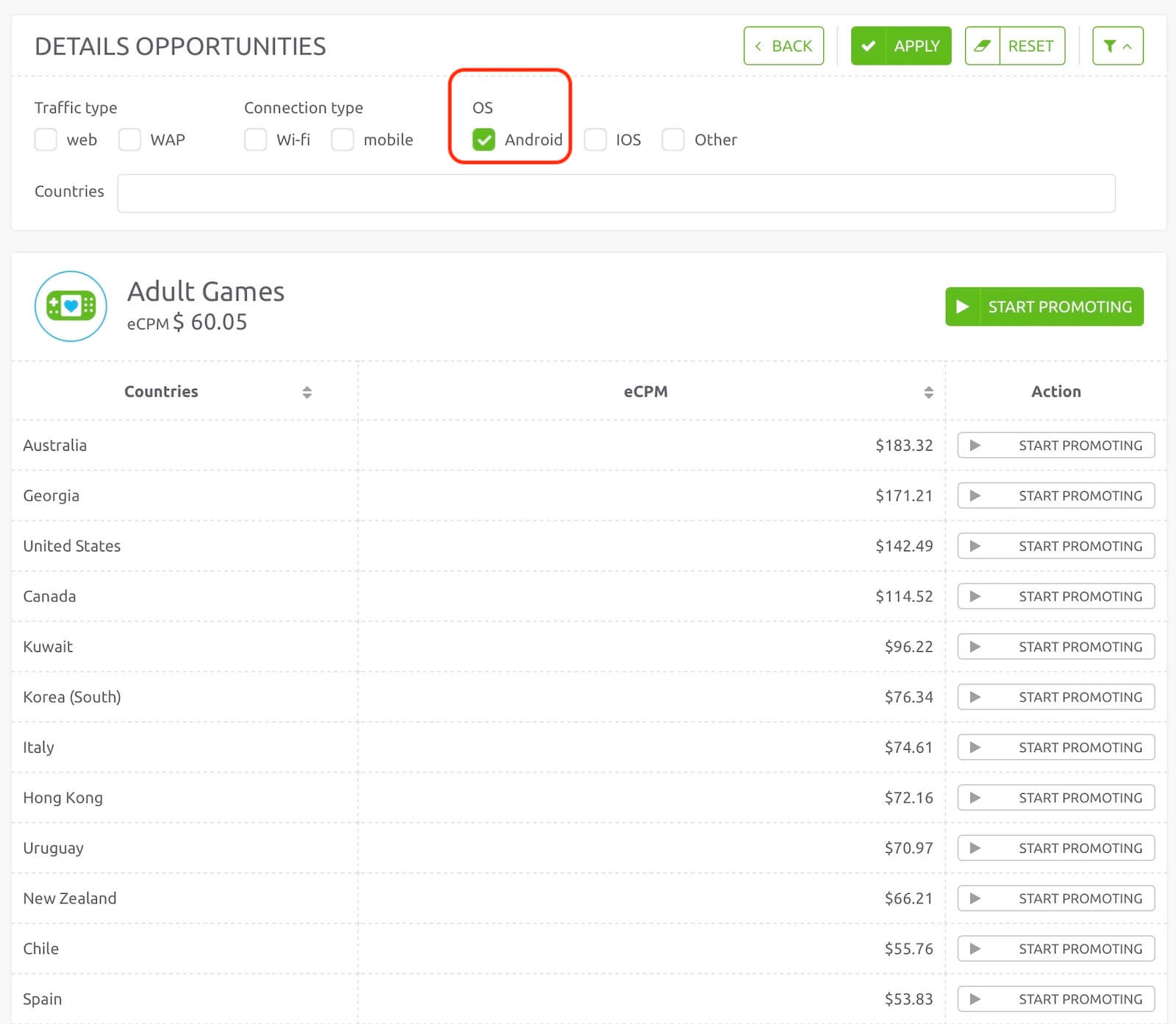The width and height of the screenshot is (1176, 1024).
Task: Click the $171.21 eCPM value
Action: pos(904,495)
